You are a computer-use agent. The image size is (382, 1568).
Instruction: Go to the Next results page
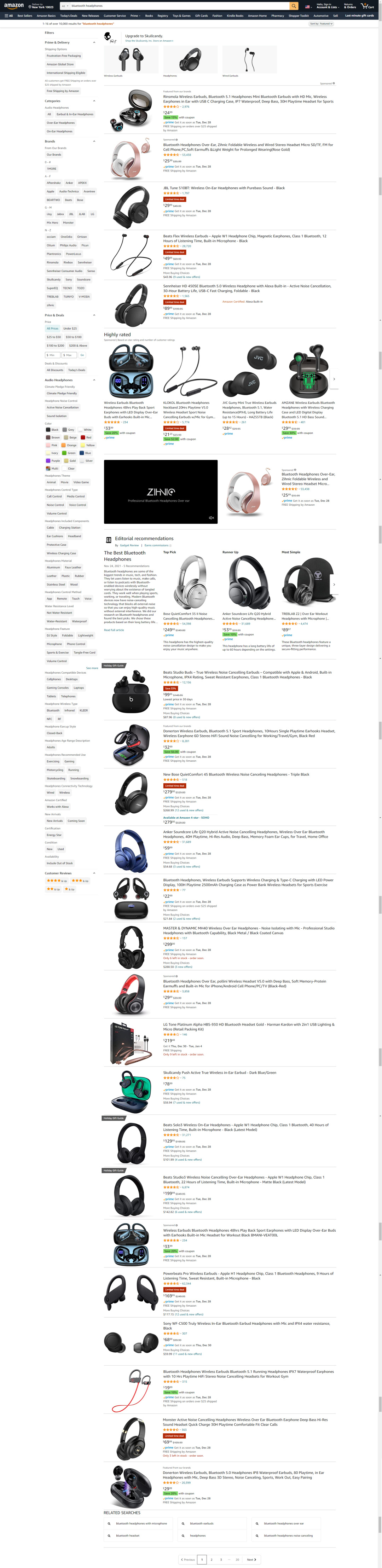pos(251,1560)
